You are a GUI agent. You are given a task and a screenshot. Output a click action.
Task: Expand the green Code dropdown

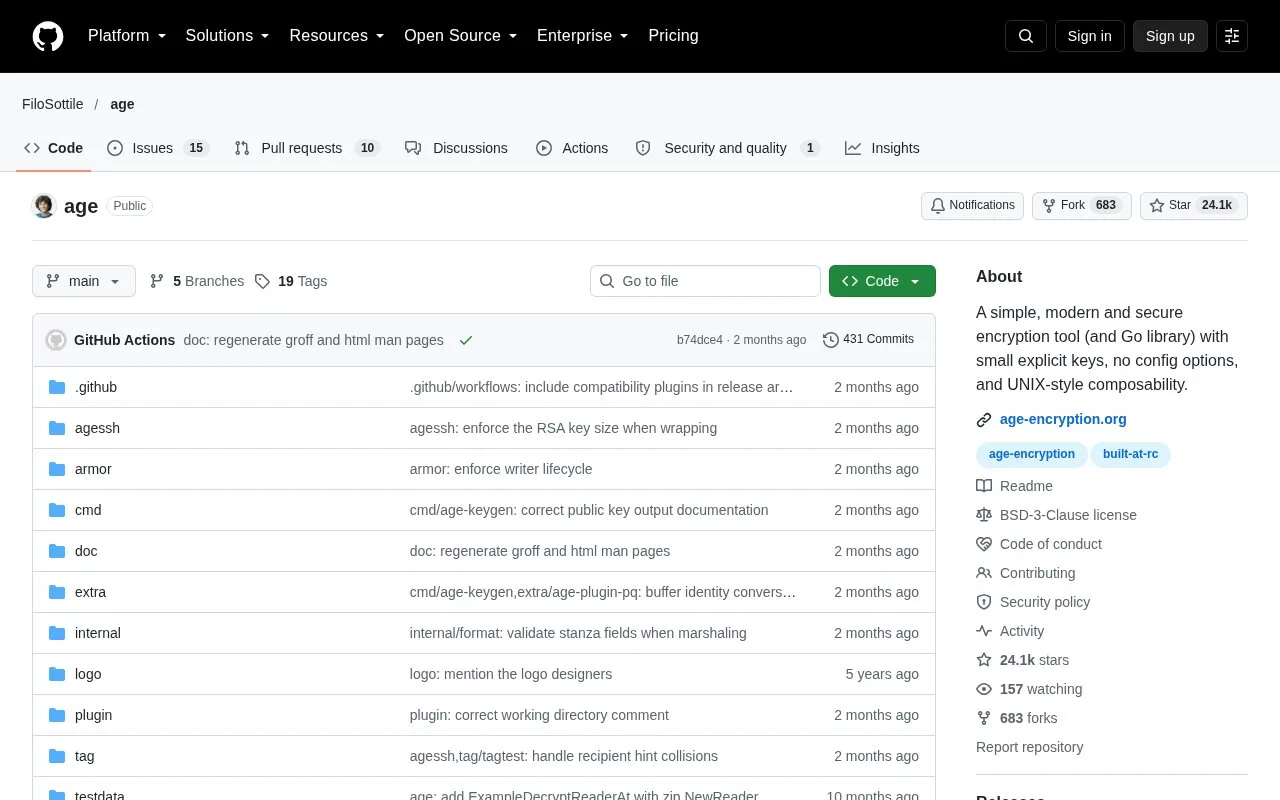[882, 281]
